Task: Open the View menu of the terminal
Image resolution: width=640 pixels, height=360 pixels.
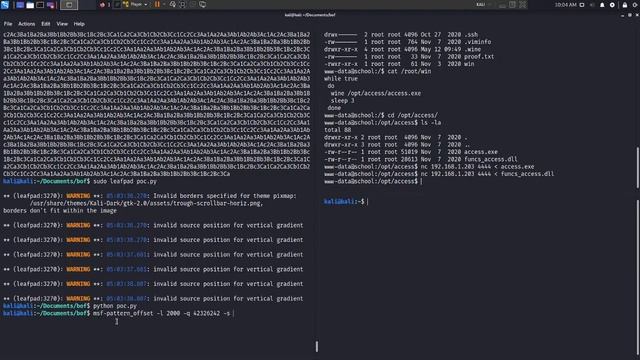Action: [62, 24]
